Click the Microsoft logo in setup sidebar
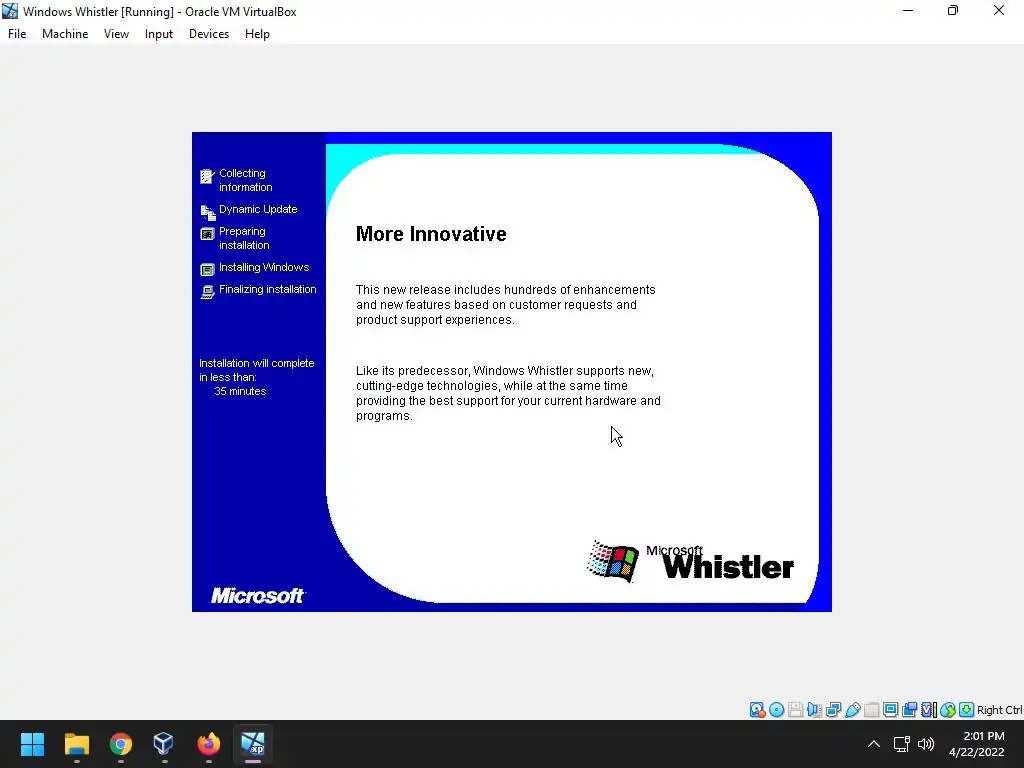 tap(258, 596)
